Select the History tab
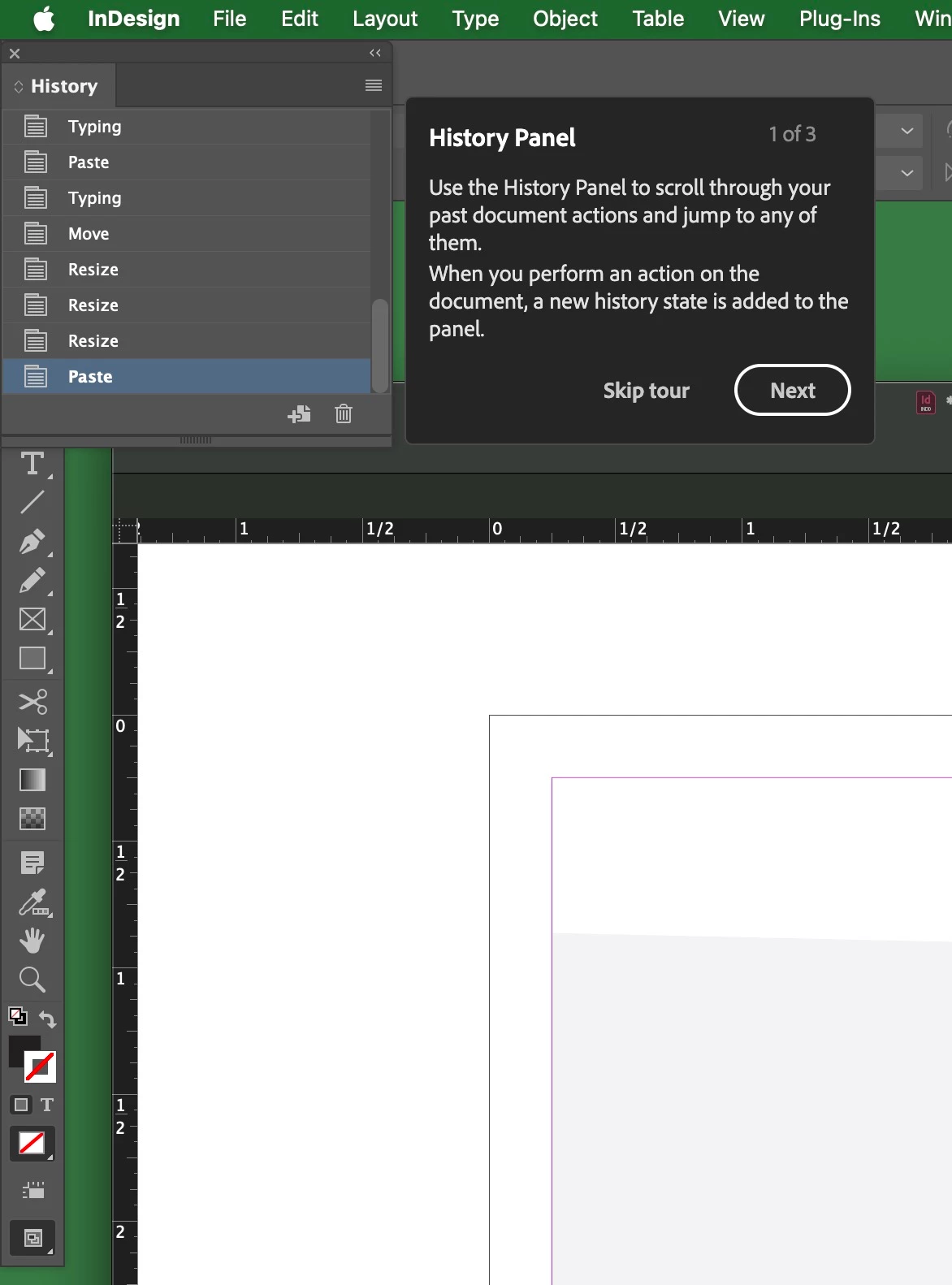952x1285 pixels. (x=64, y=86)
